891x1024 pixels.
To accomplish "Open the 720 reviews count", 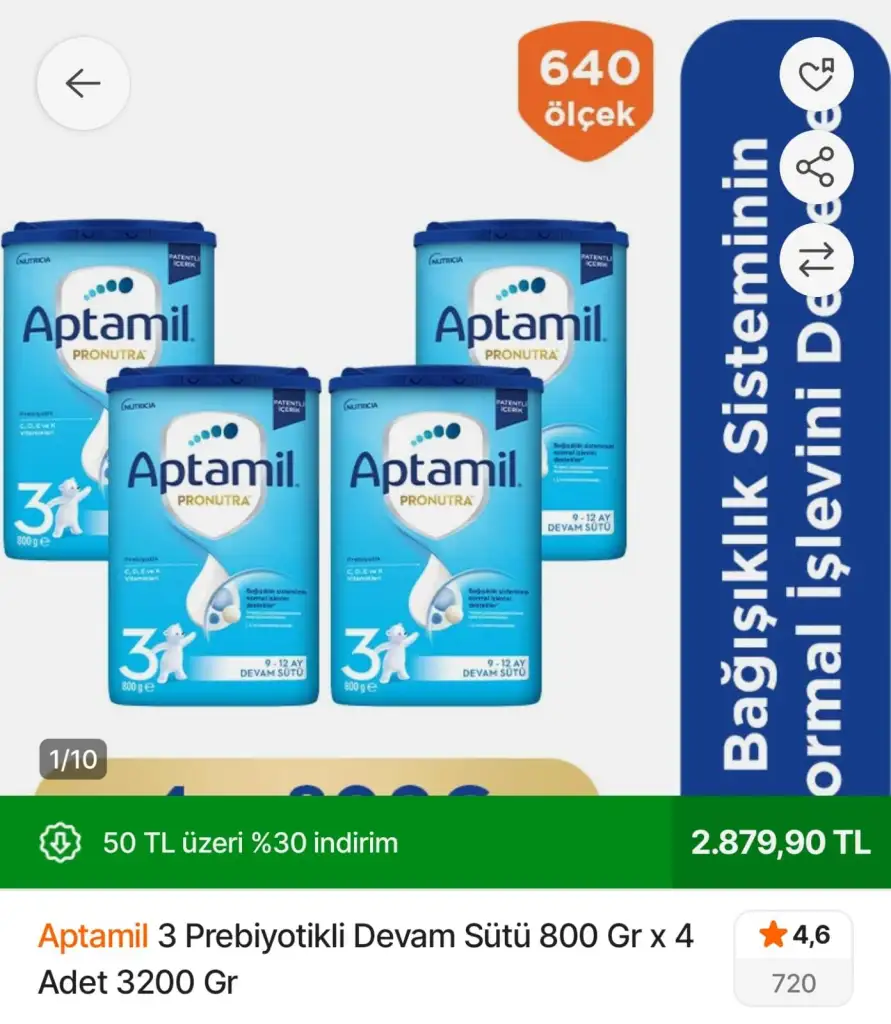I will 794,983.
